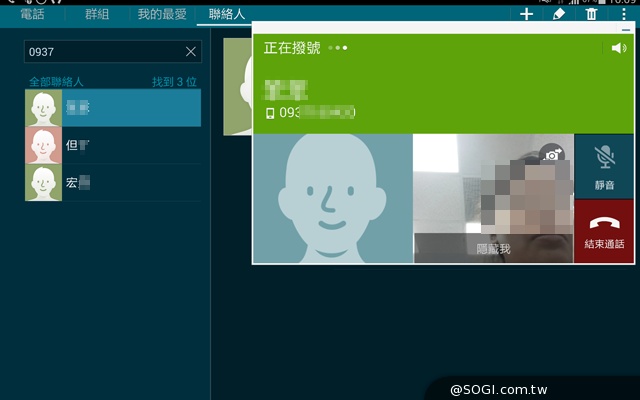Screen dimensions: 640x400
Task: Toggle the speaker icon in call window
Action: (x=619, y=48)
